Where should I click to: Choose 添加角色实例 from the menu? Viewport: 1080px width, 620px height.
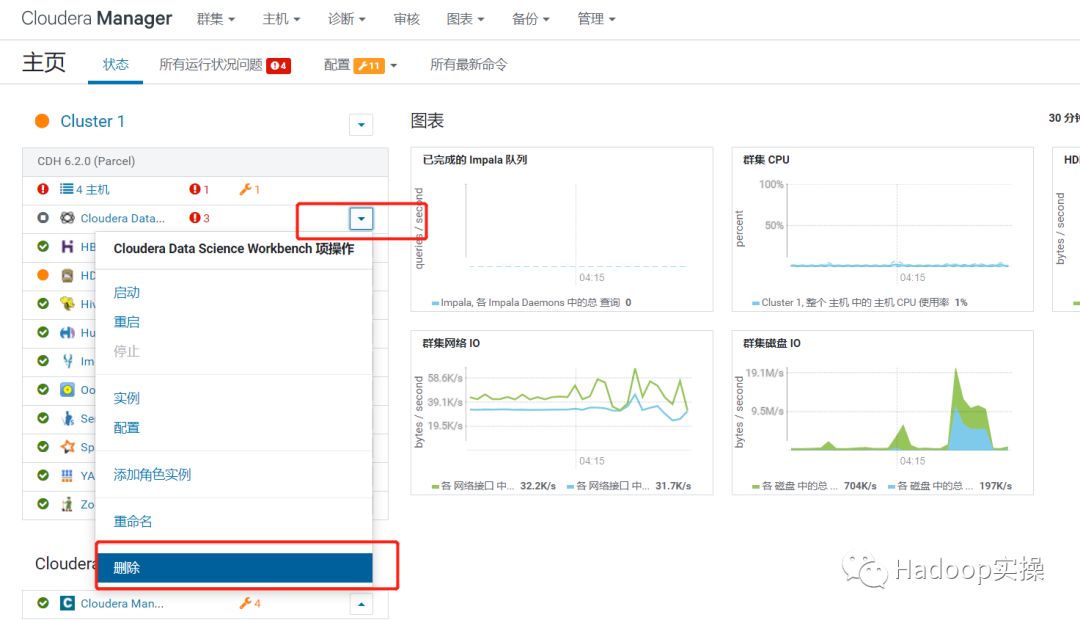tap(152, 475)
